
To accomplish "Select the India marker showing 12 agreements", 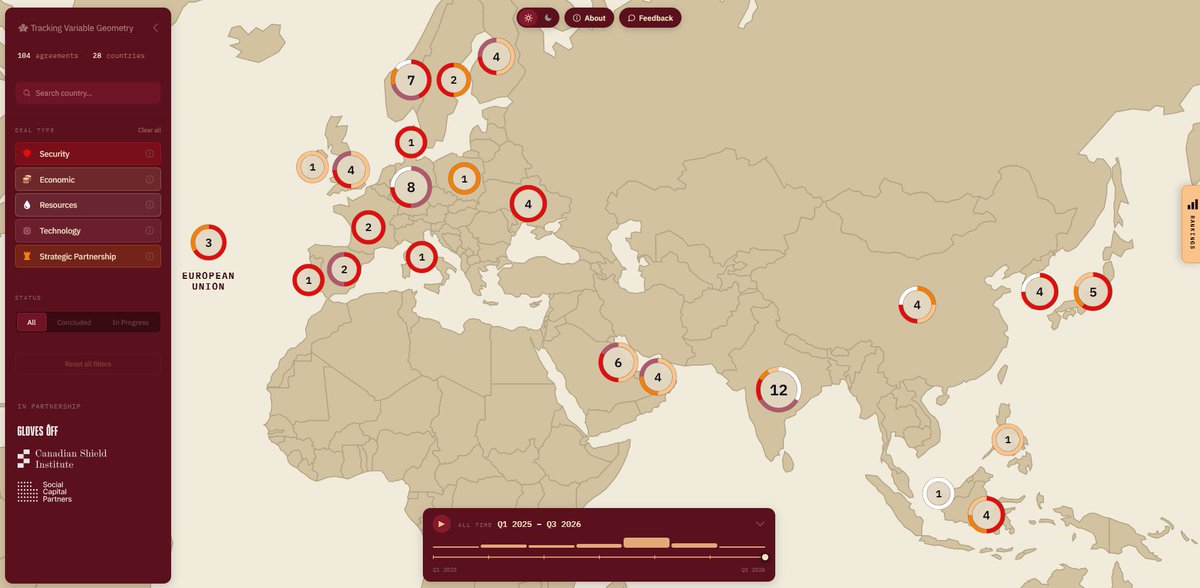I will coord(779,390).
